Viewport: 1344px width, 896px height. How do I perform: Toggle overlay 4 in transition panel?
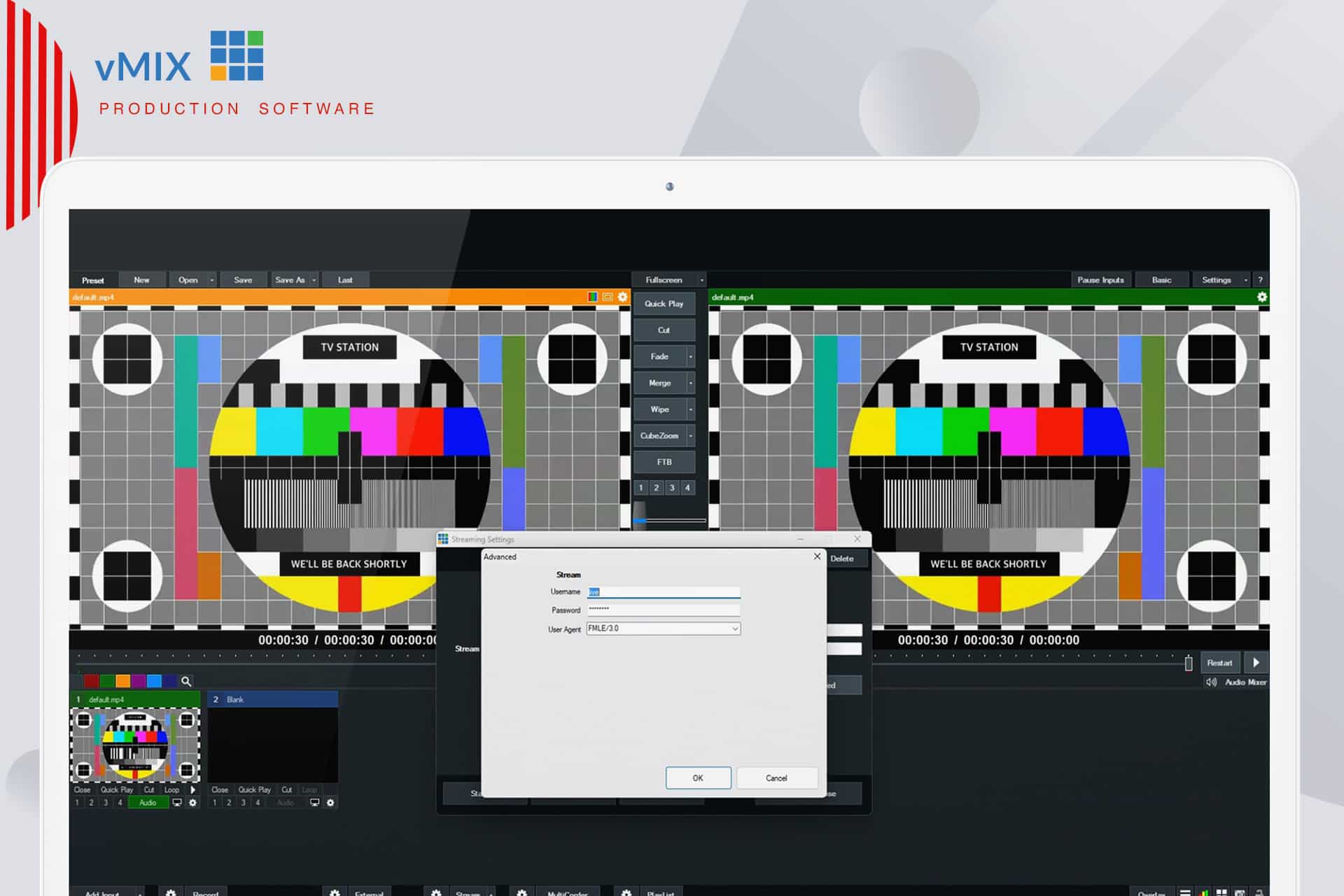(687, 488)
